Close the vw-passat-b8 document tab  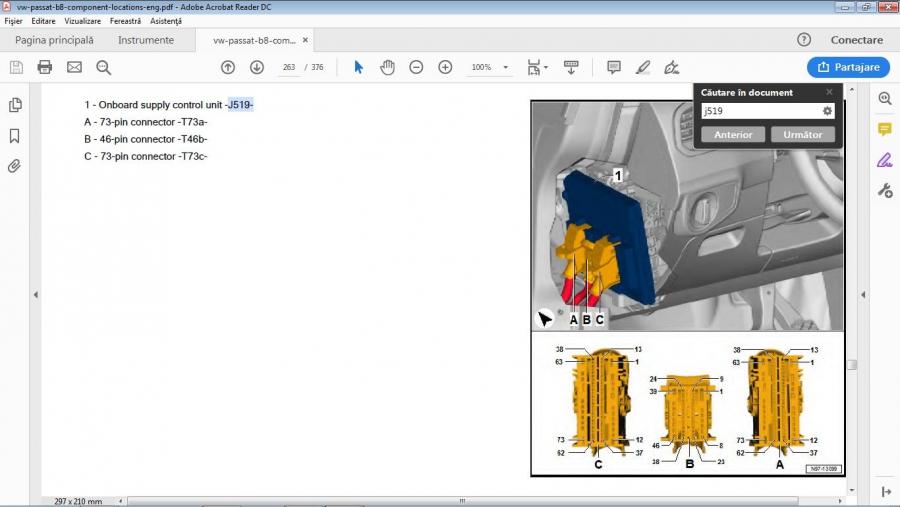click(306, 40)
